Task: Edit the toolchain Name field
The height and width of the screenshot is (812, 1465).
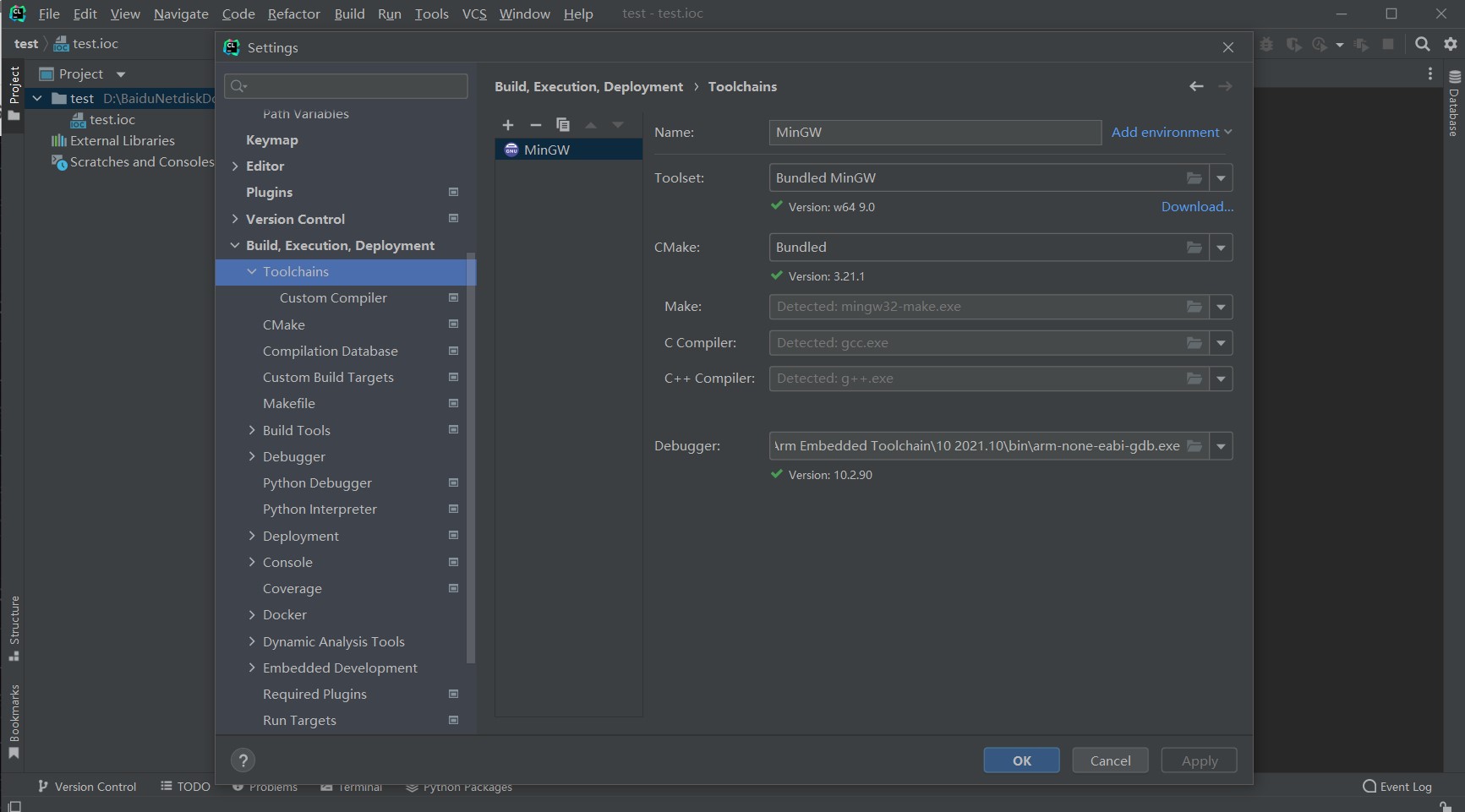Action: [x=935, y=132]
